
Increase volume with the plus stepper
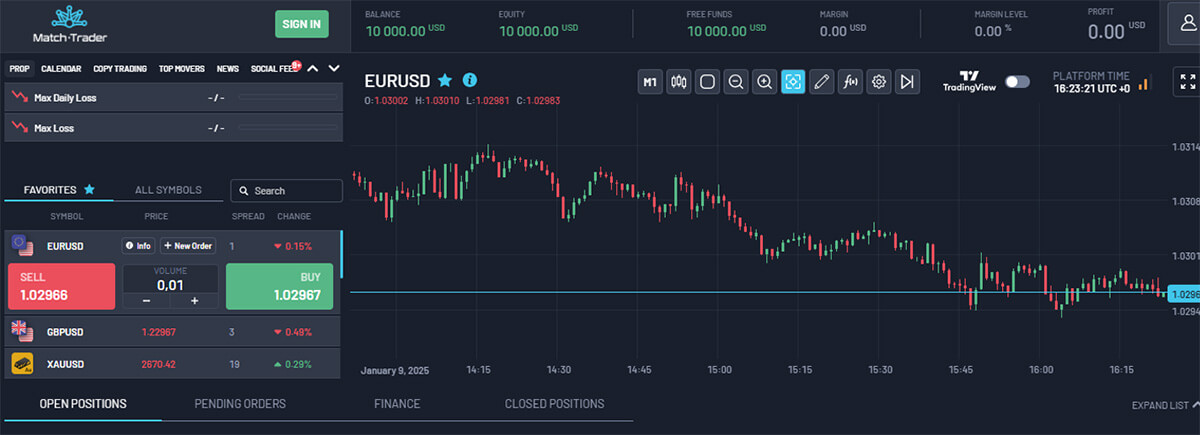[x=195, y=301]
